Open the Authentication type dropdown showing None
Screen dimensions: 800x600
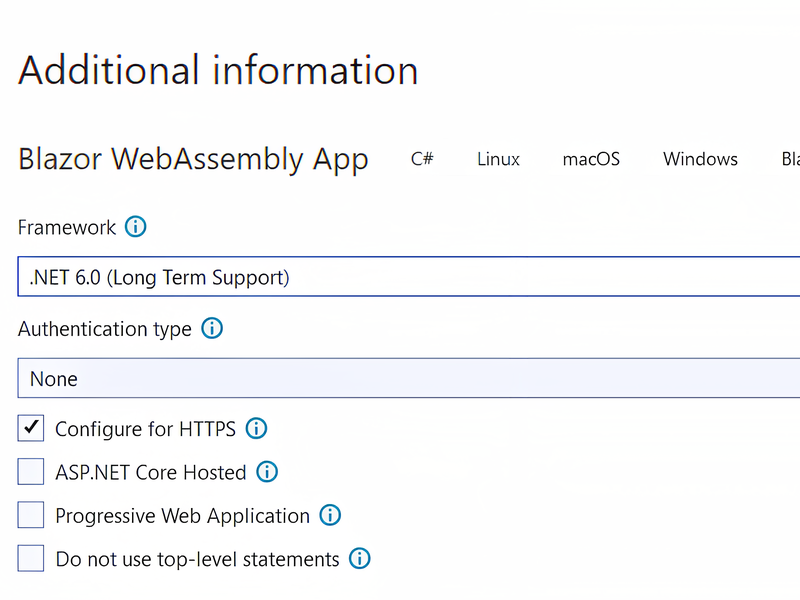coord(409,378)
